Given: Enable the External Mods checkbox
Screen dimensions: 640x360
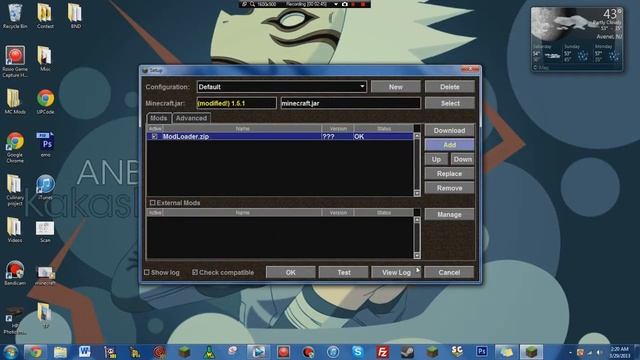Looking at the screenshot, I should click(x=152, y=203).
